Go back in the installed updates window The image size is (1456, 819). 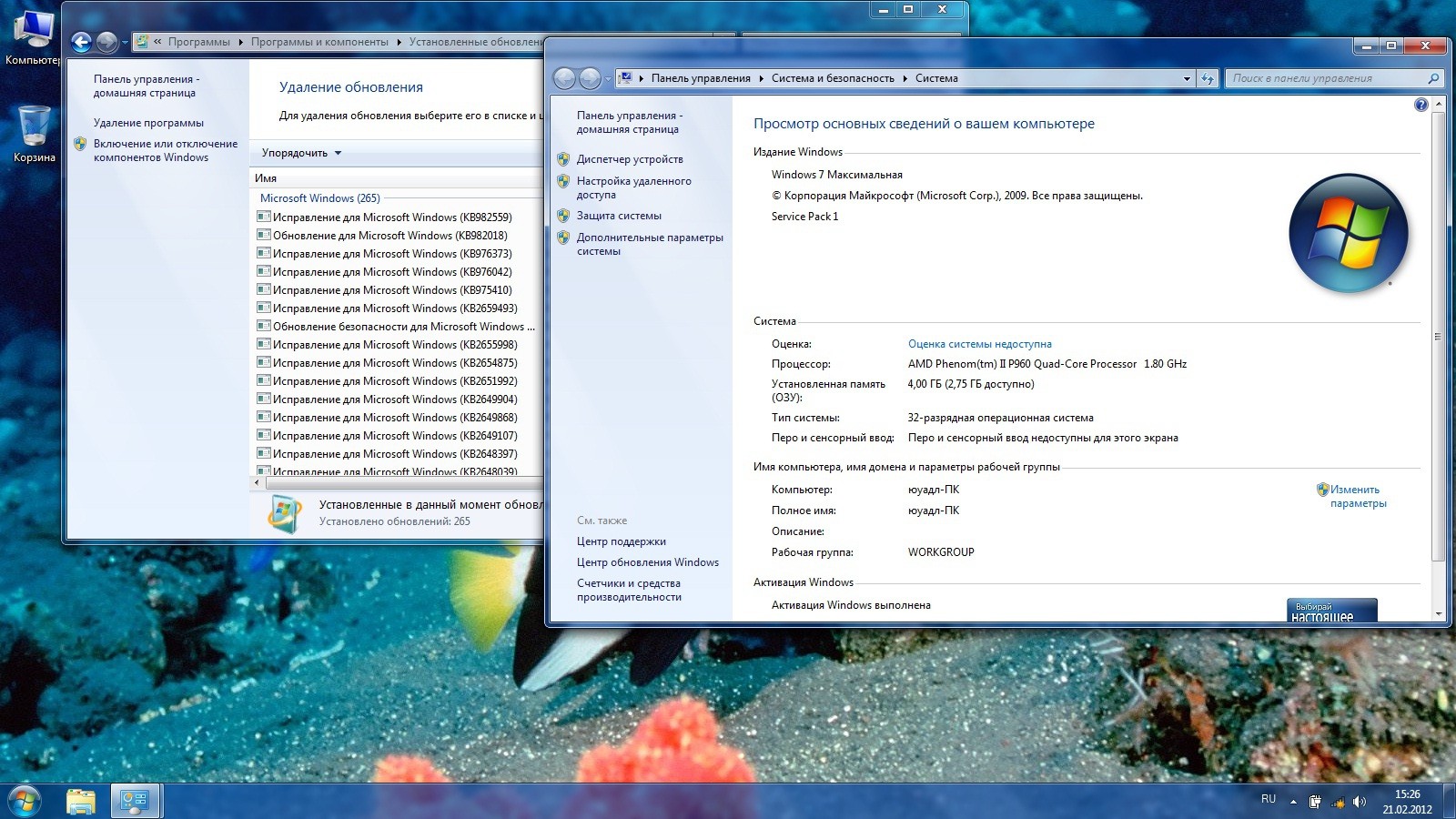[x=82, y=42]
